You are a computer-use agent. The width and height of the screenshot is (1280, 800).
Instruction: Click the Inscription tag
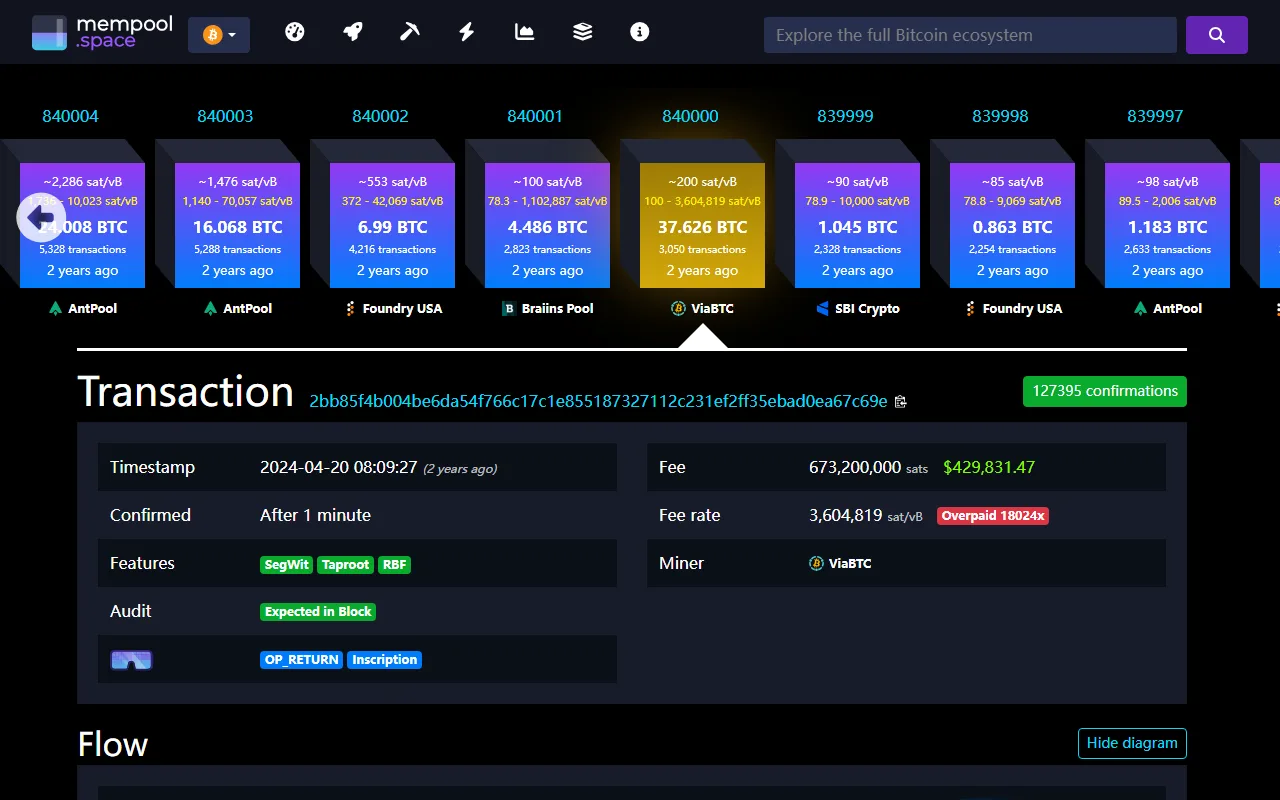pyautogui.click(x=385, y=660)
